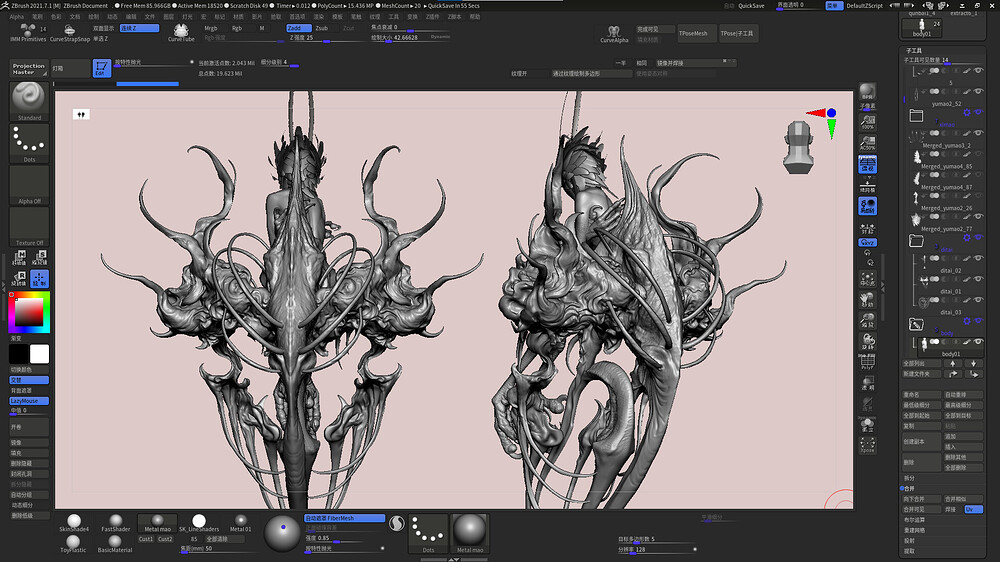The height and width of the screenshot is (562, 1000).
Task: Toggle Edit mode button
Action: (101, 68)
